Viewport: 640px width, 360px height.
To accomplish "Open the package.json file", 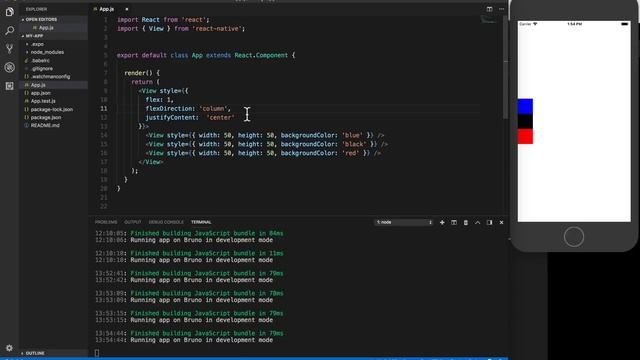I will [46, 117].
